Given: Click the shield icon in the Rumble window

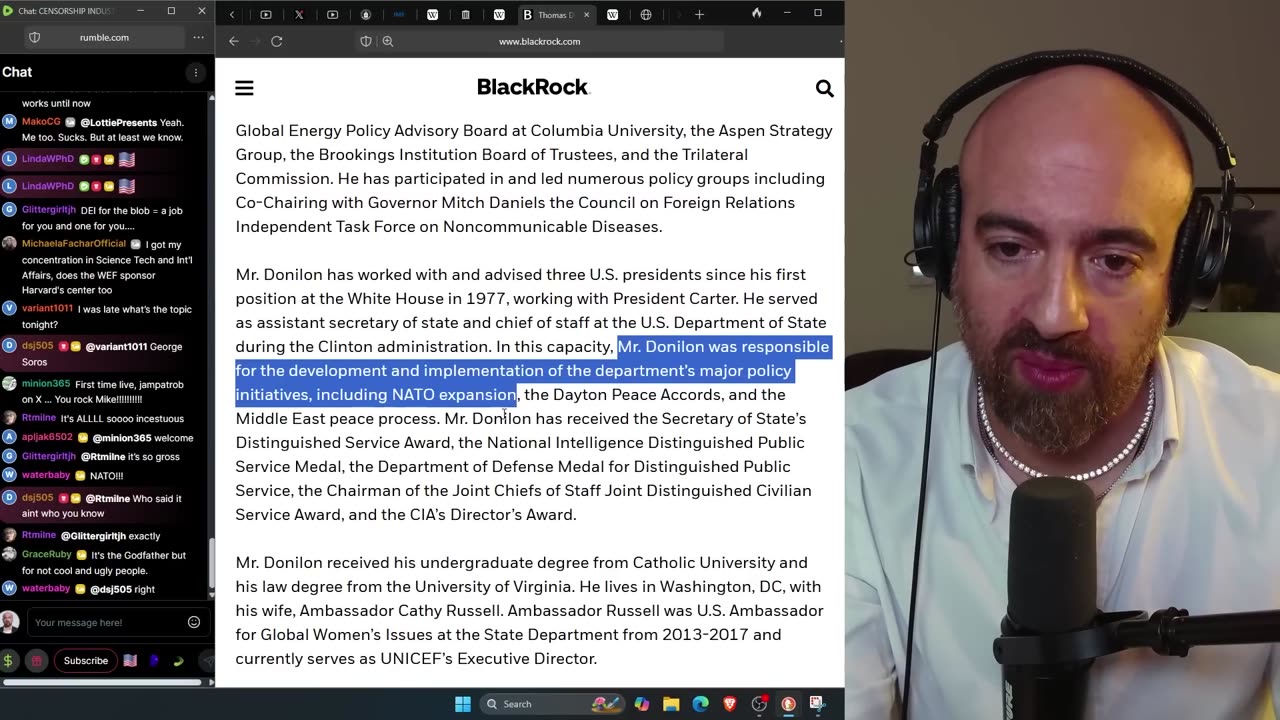Looking at the screenshot, I should click(34, 37).
